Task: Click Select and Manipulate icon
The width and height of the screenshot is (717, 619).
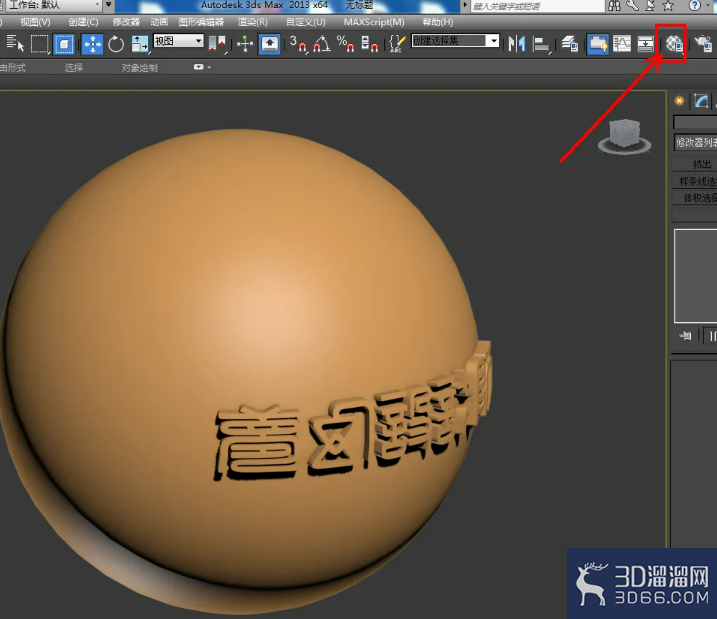Action: (x=245, y=44)
